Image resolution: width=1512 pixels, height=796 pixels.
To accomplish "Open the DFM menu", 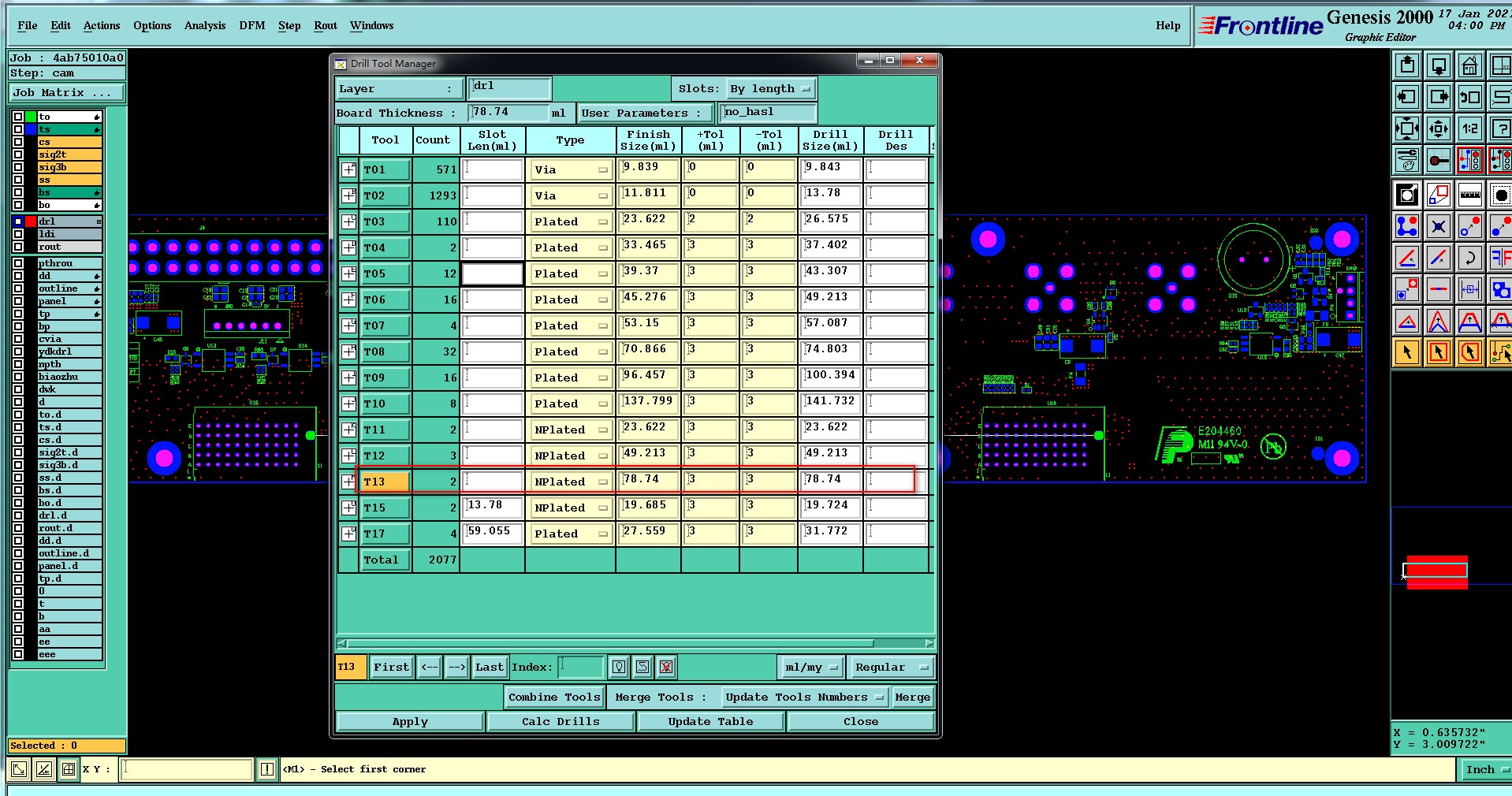I will click(252, 25).
